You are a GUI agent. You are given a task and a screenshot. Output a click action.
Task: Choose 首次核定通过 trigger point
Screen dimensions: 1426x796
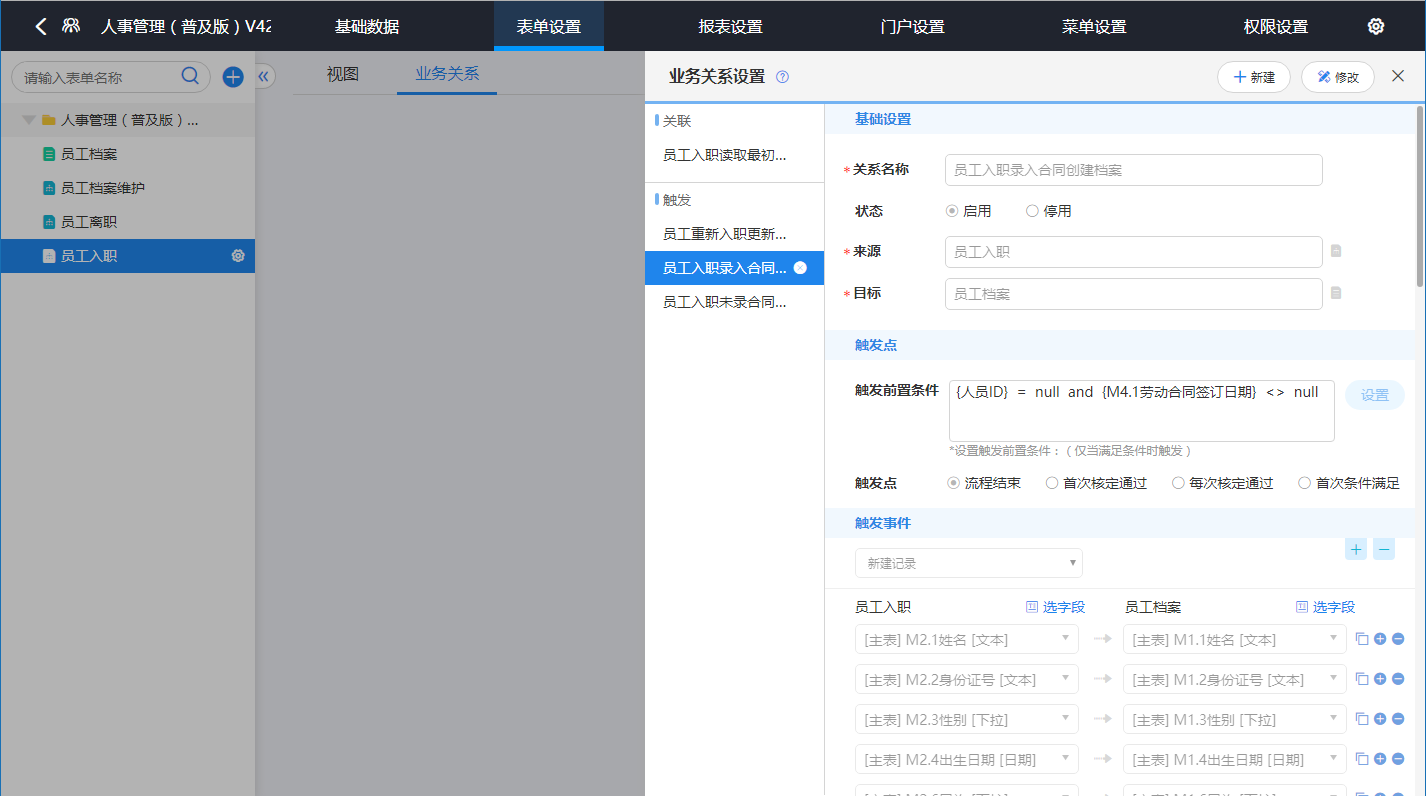1051,483
